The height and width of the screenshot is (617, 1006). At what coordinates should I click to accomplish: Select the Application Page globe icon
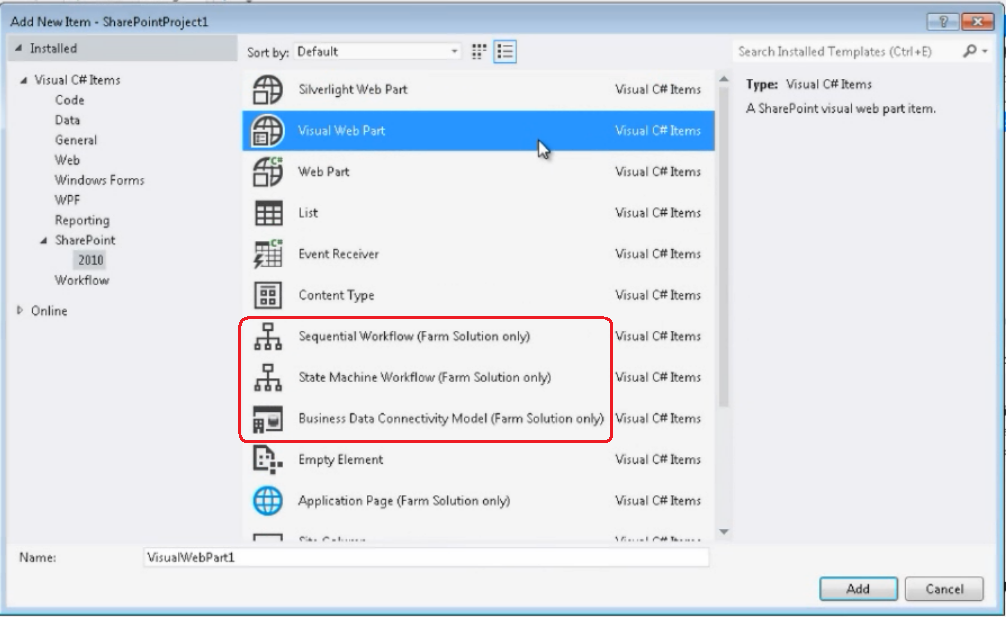[268, 500]
